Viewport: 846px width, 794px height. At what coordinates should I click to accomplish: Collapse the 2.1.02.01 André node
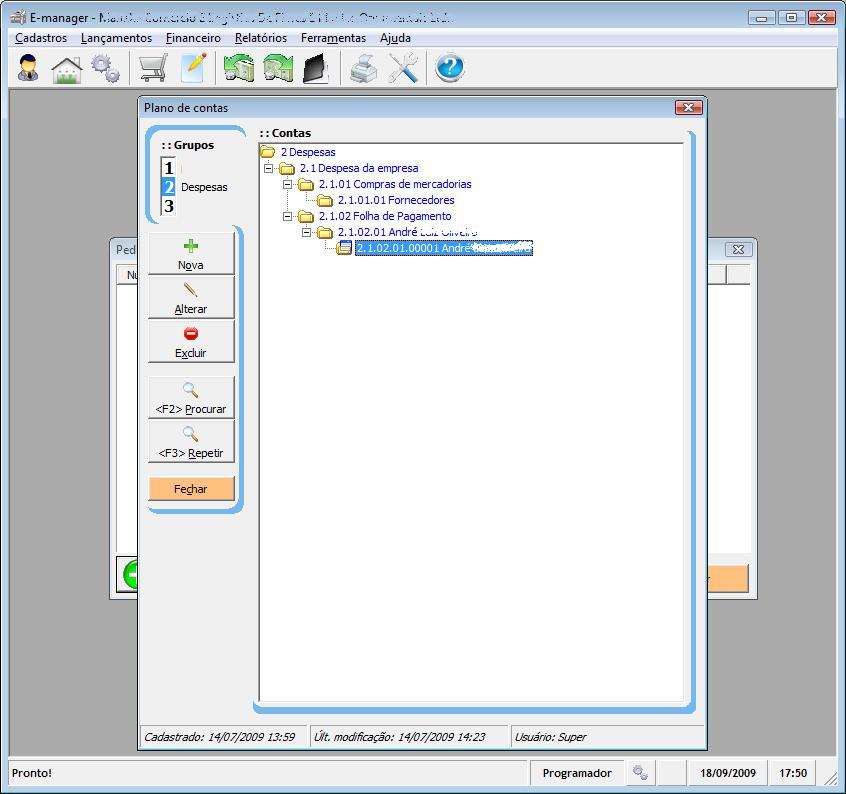306,232
